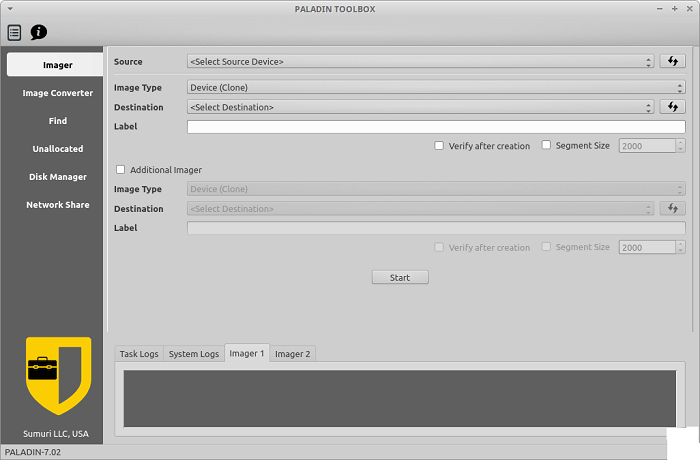Image resolution: width=700 pixels, height=460 pixels.
Task: Switch to System Logs tab
Action: [x=194, y=354]
